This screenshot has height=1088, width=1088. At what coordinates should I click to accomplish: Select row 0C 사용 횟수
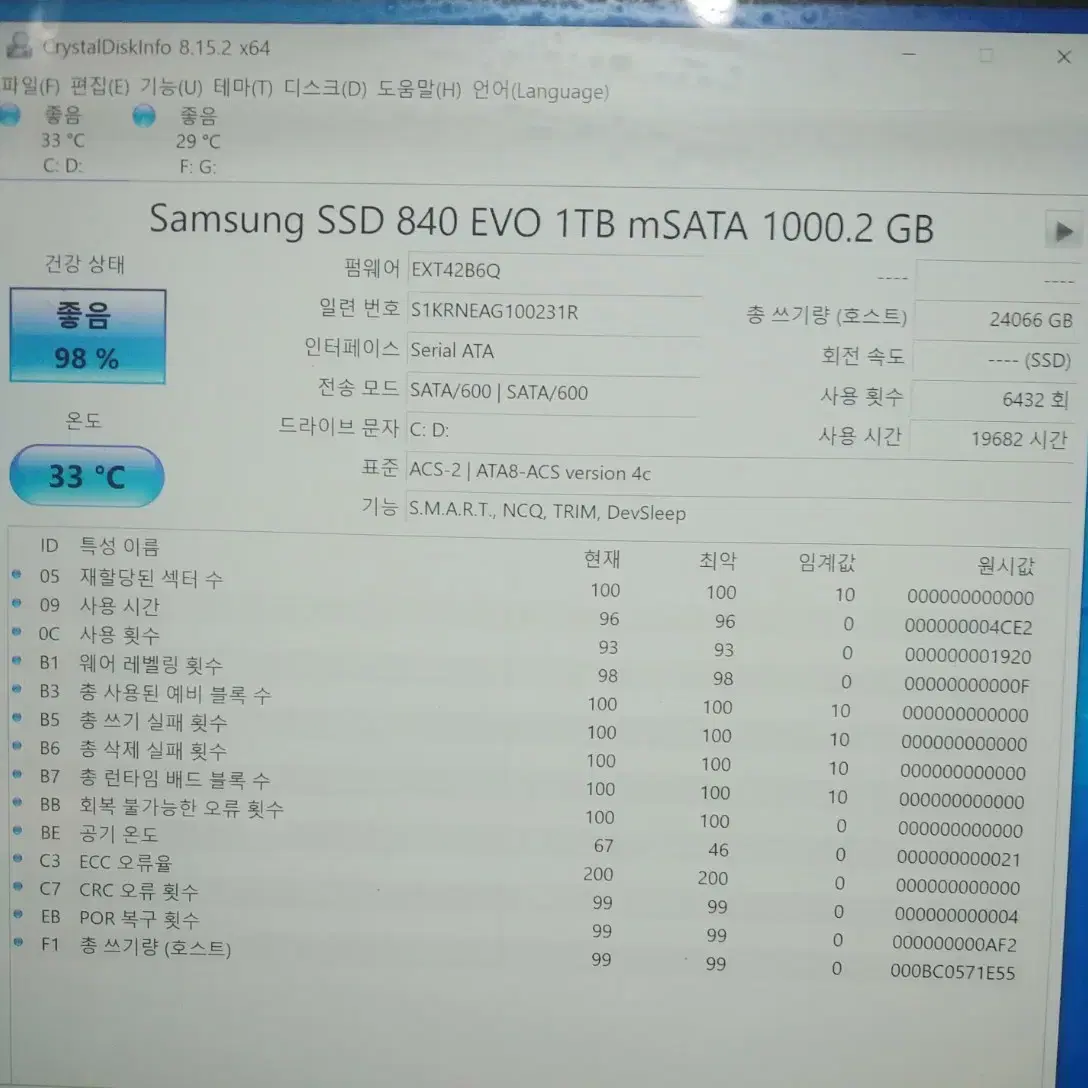[523, 644]
